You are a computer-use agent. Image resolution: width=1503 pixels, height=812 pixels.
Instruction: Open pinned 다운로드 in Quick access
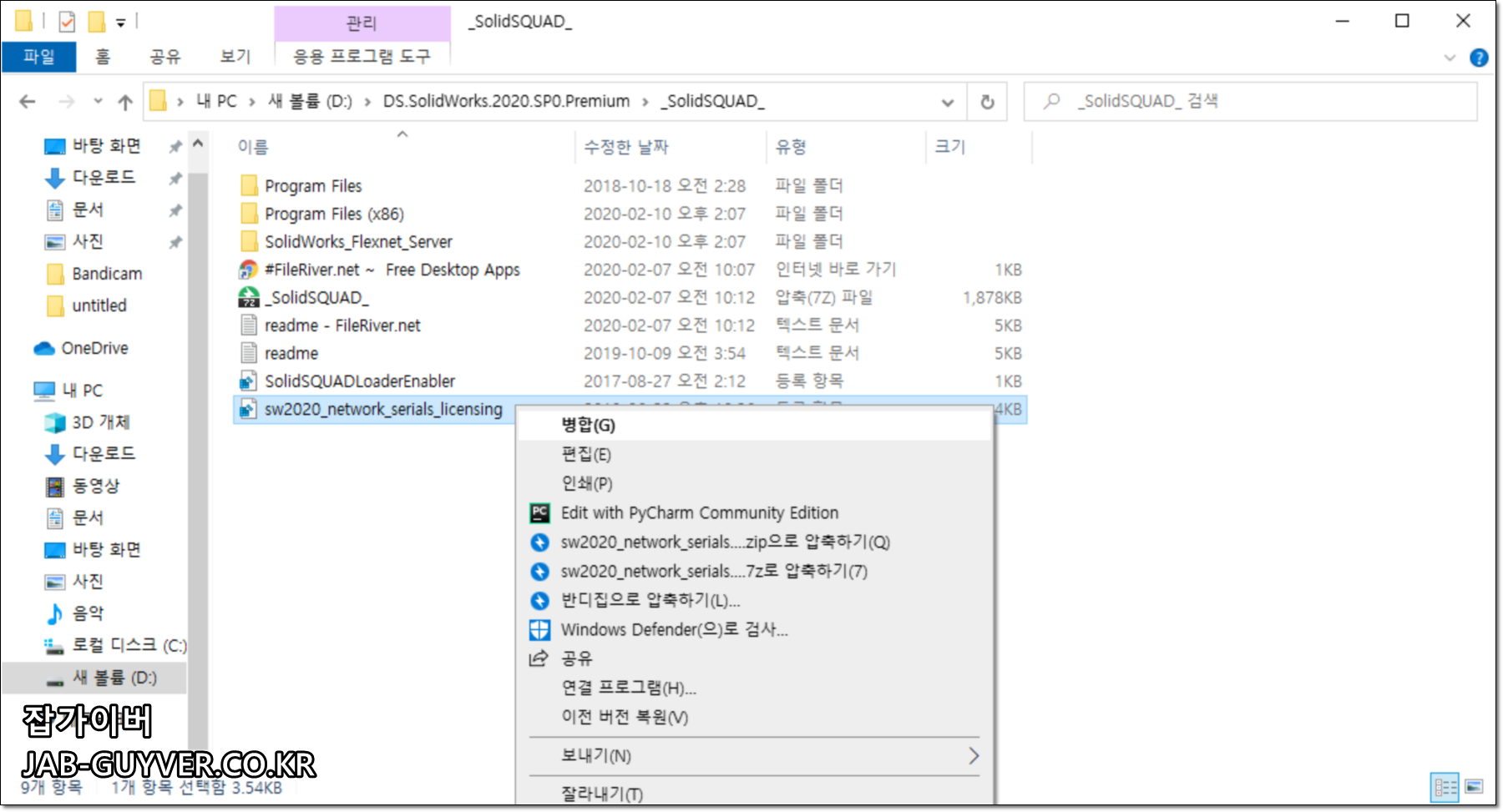pyautogui.click(x=103, y=178)
